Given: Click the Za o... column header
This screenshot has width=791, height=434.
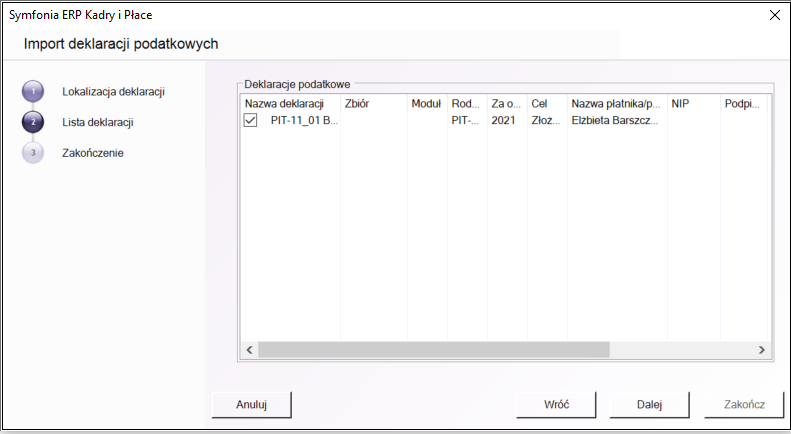Looking at the screenshot, I should click(507, 103).
